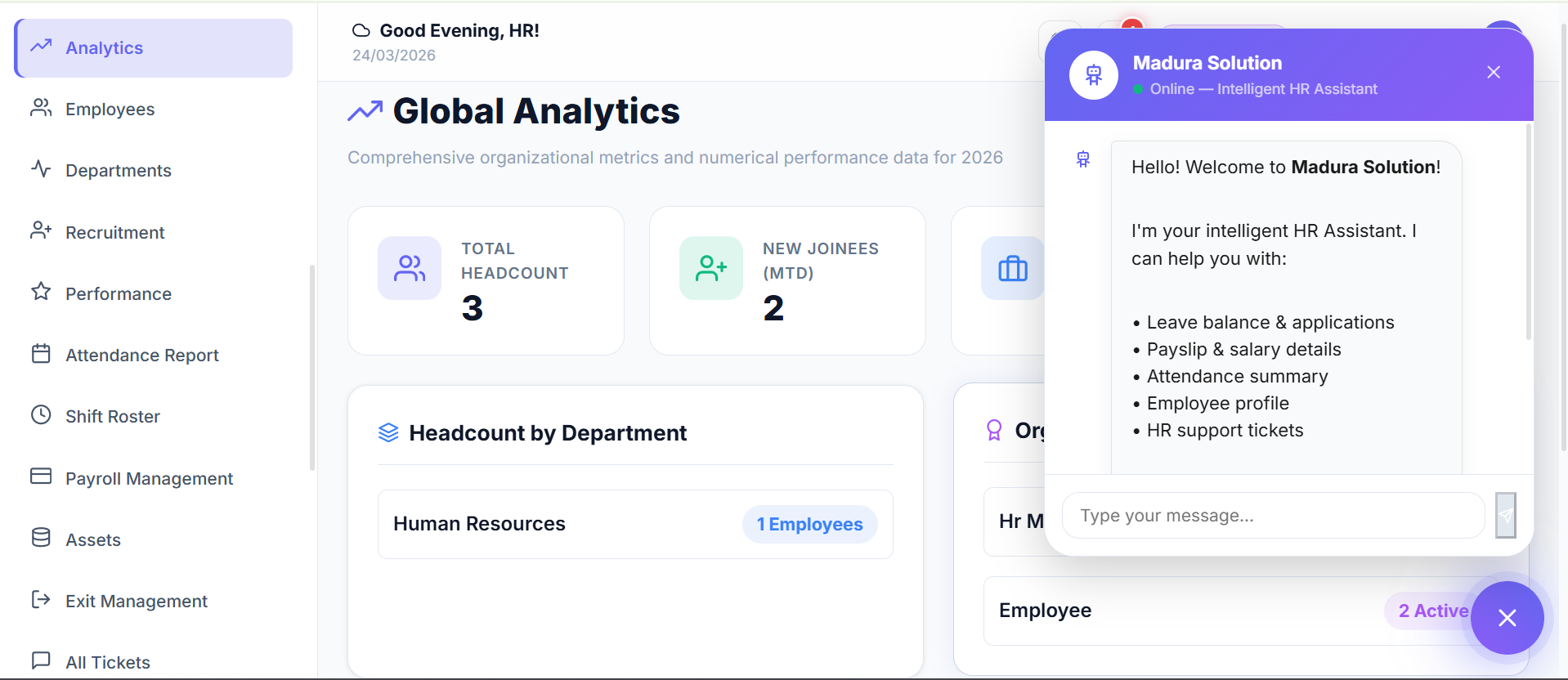Click the Global Analytics trend-arrow icon

tap(365, 111)
